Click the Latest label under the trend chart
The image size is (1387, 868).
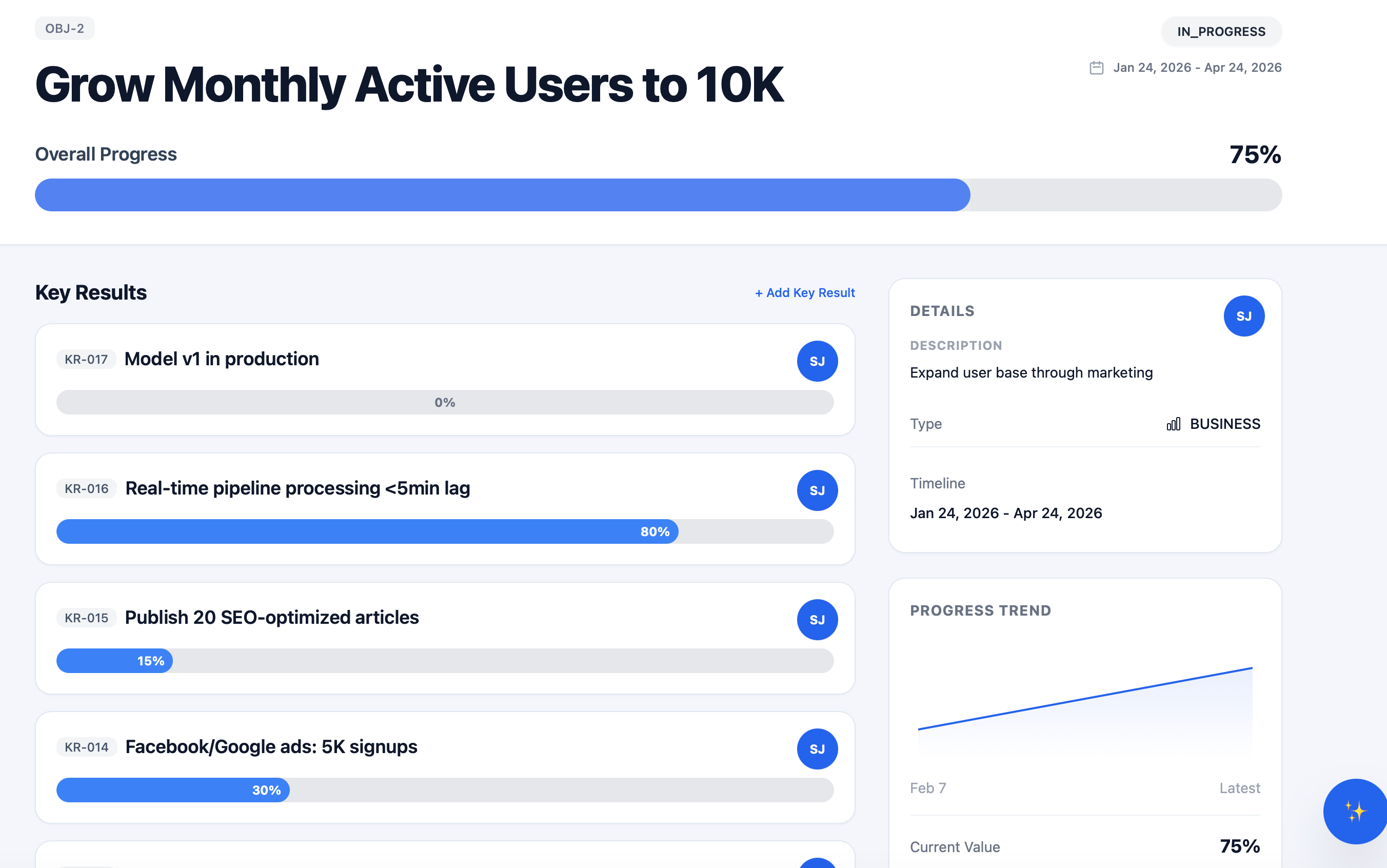pos(1239,787)
